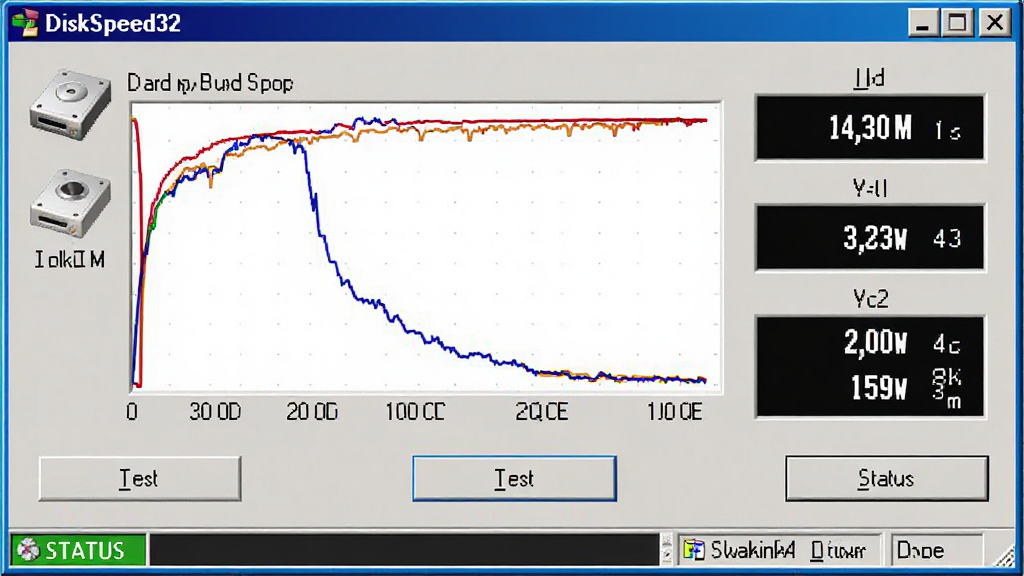The height and width of the screenshot is (576, 1024).
Task: Click the lower drive icon above IolkIM label
Action: pos(71,204)
